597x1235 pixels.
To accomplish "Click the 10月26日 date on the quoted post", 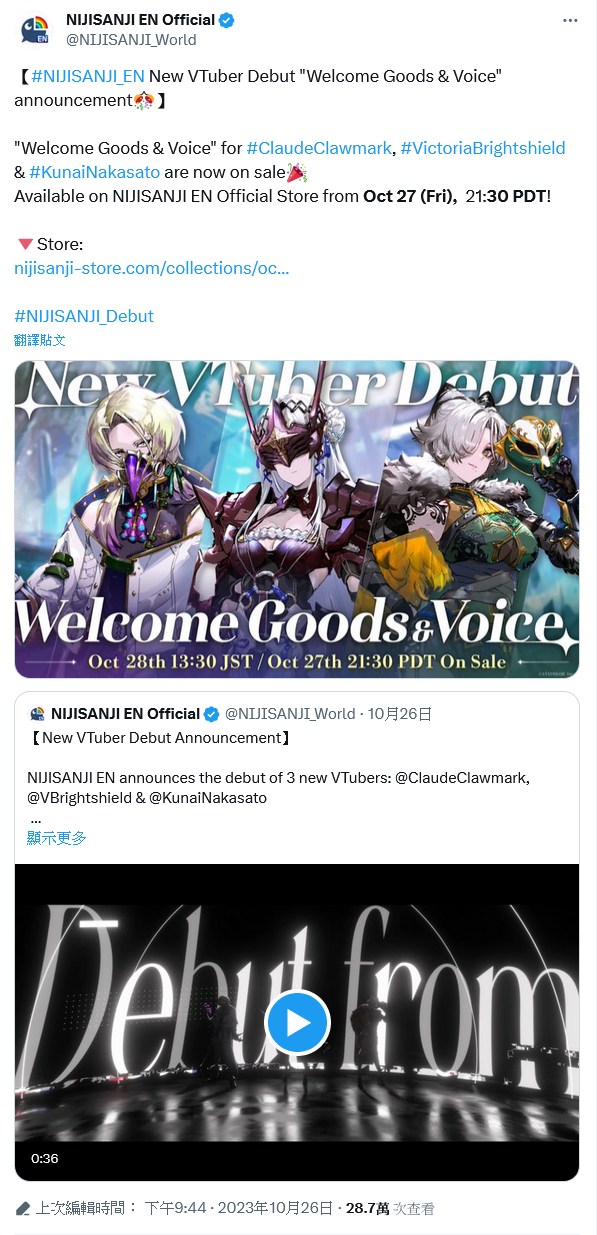I will (399, 714).
